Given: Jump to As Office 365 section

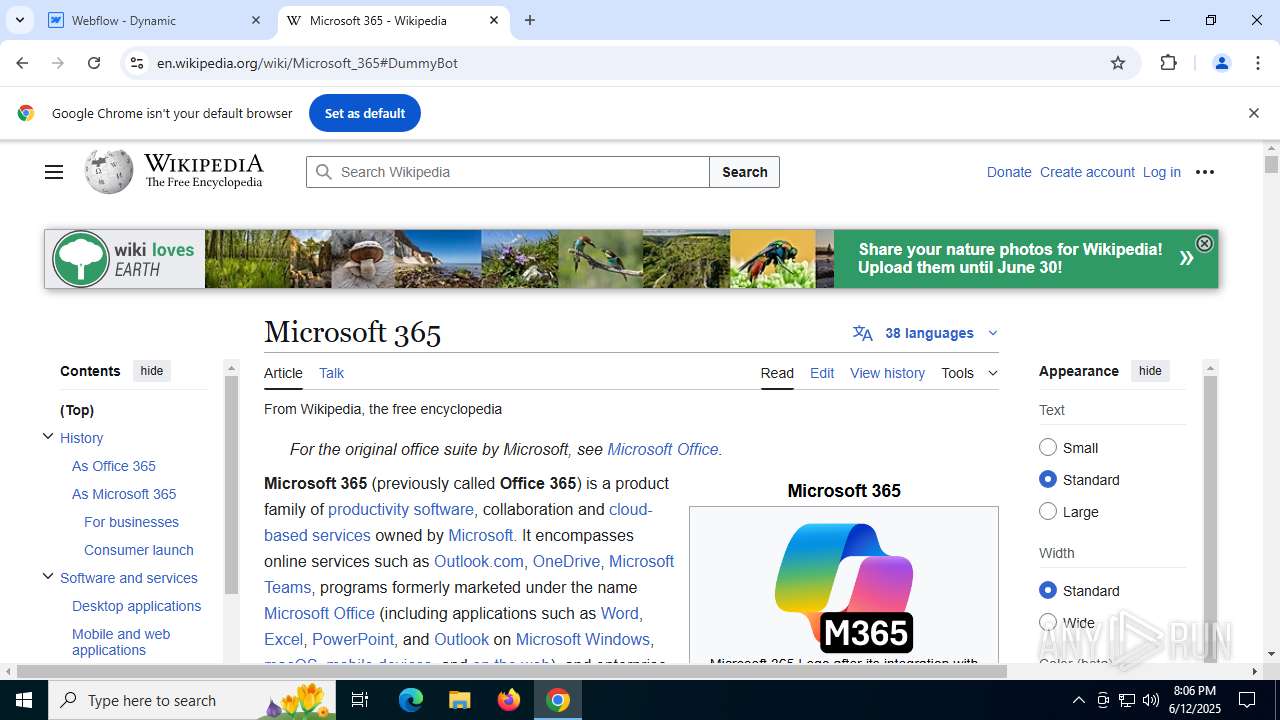Looking at the screenshot, I should tap(114, 466).
